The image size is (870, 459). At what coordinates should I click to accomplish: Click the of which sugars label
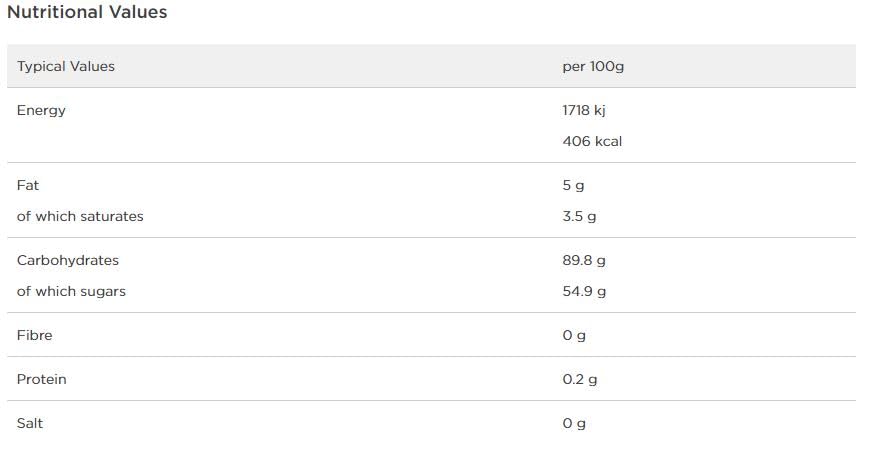tap(71, 291)
